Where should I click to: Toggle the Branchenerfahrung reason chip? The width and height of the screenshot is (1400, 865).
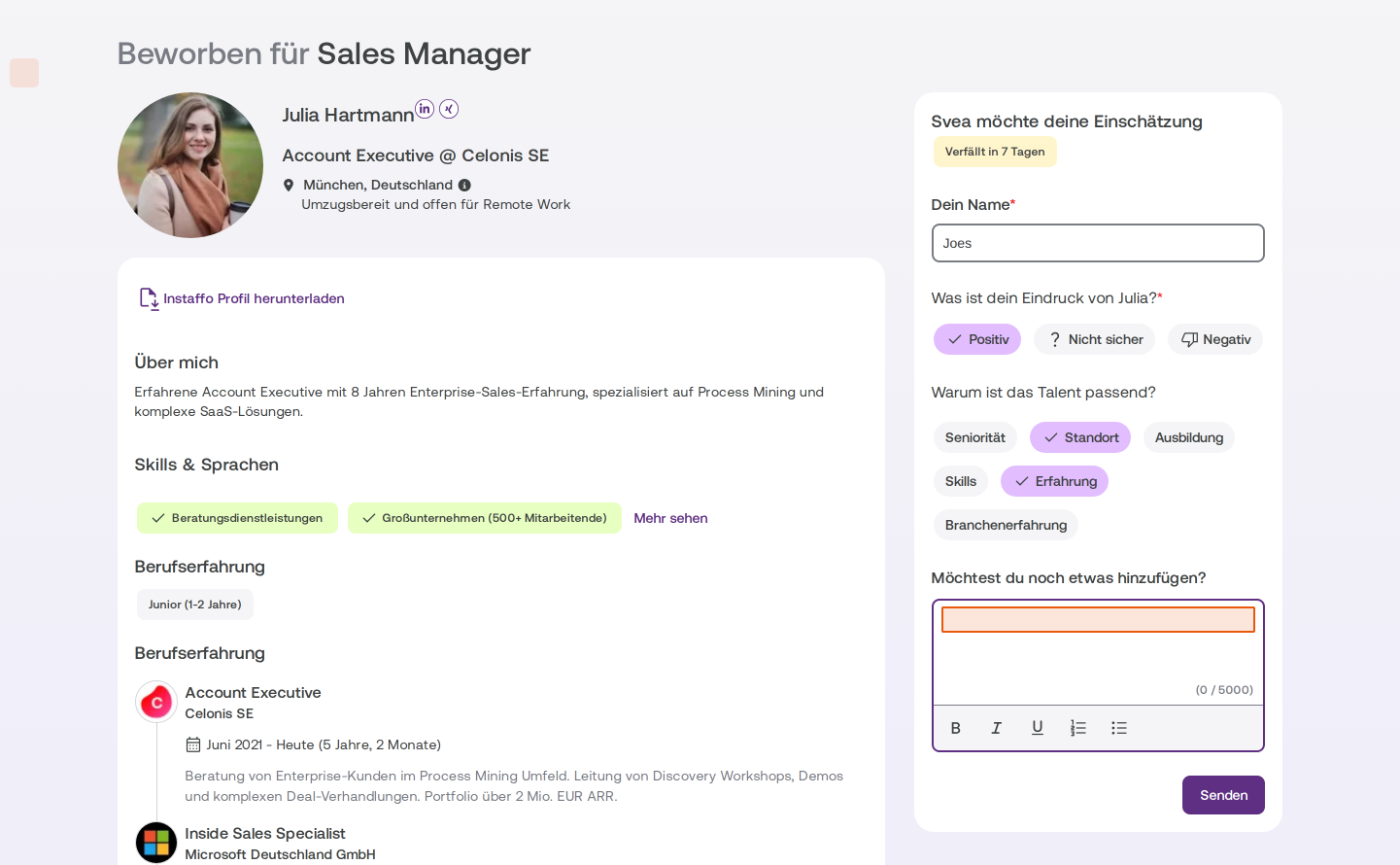coord(1007,525)
